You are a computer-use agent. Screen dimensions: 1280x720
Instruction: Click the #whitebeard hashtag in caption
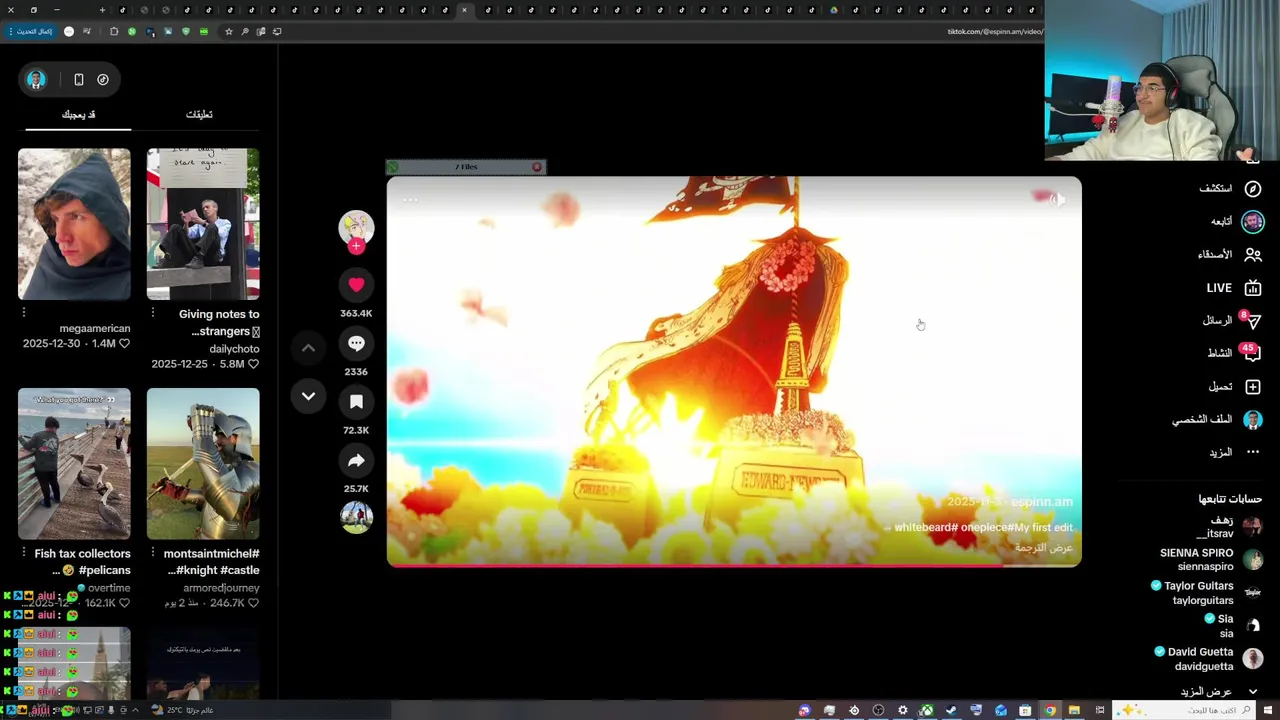(x=926, y=528)
